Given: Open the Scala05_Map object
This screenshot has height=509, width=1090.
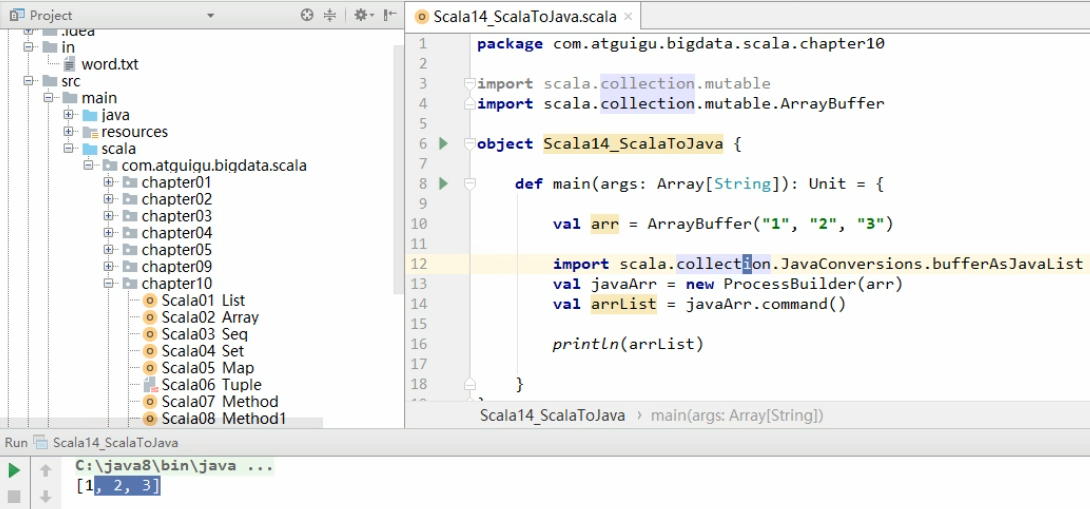Looking at the screenshot, I should (207, 368).
